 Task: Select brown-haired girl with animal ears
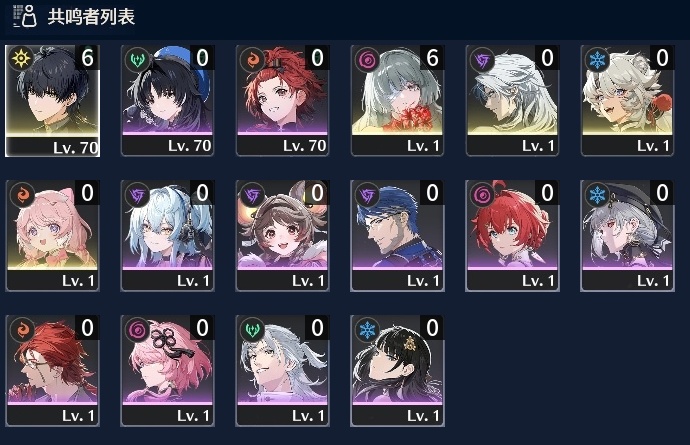pos(282,235)
